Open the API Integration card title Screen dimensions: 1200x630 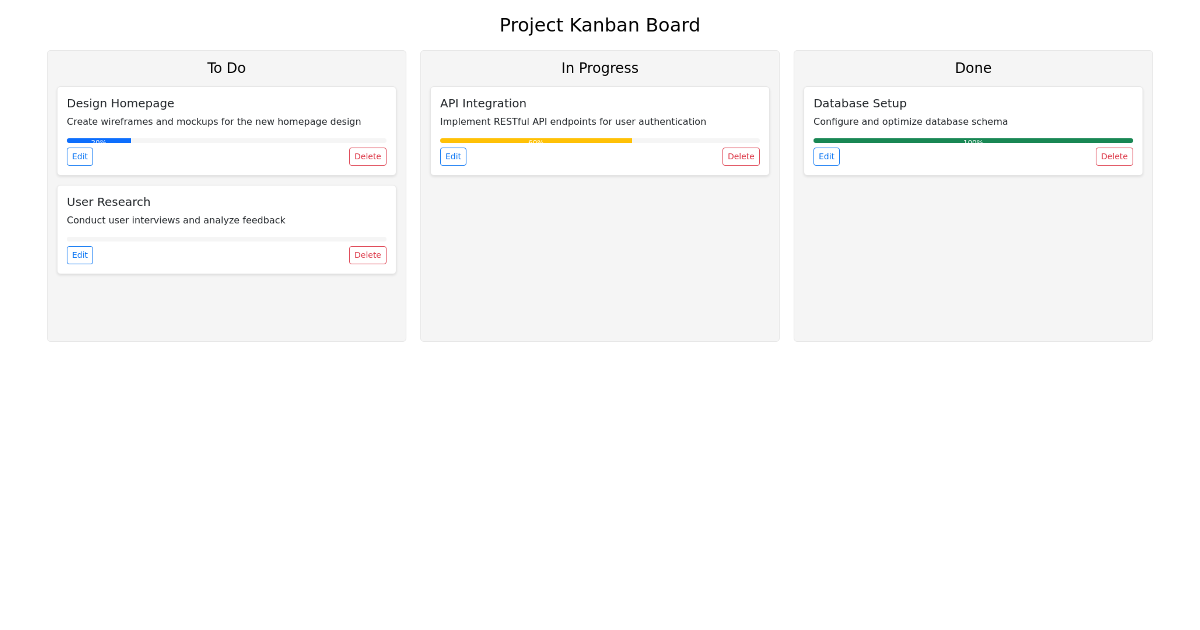484,103
